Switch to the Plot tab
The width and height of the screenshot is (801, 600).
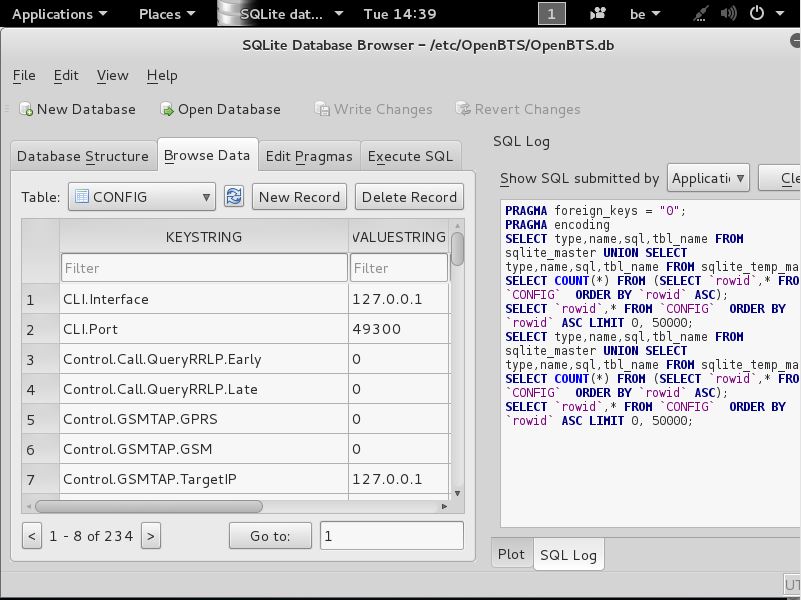tap(511, 554)
